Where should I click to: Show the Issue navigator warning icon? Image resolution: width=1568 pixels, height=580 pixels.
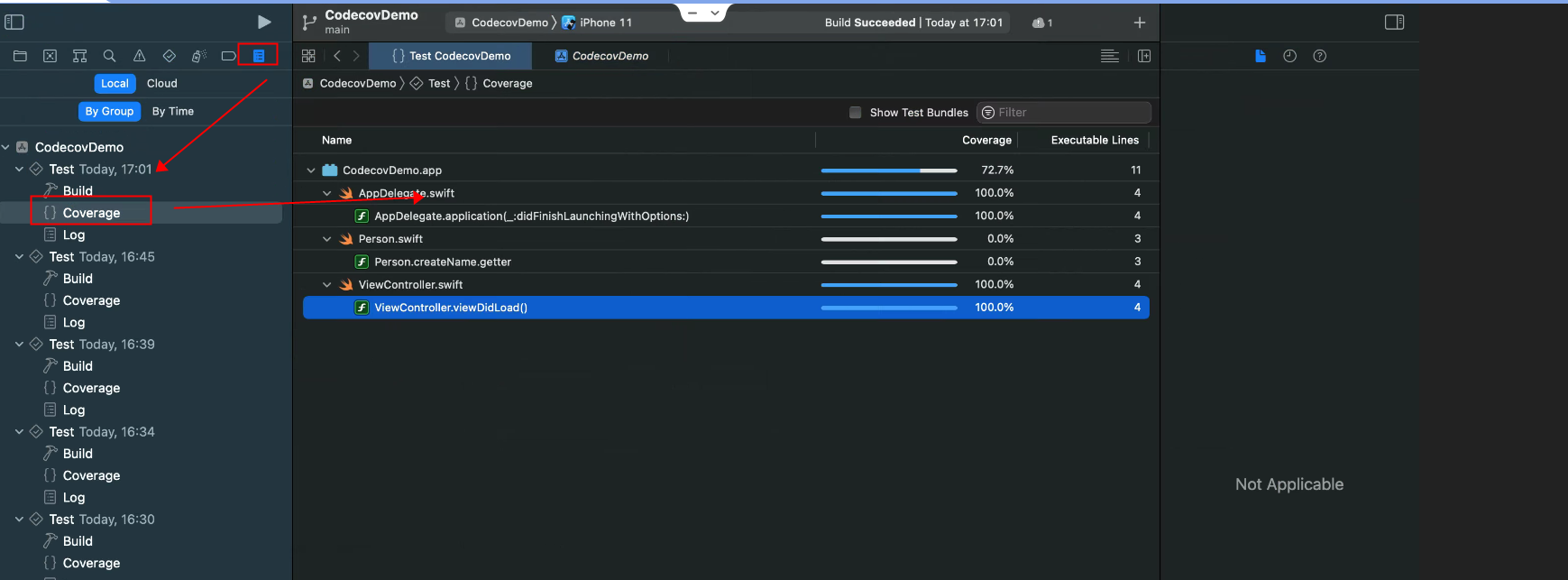coord(139,56)
